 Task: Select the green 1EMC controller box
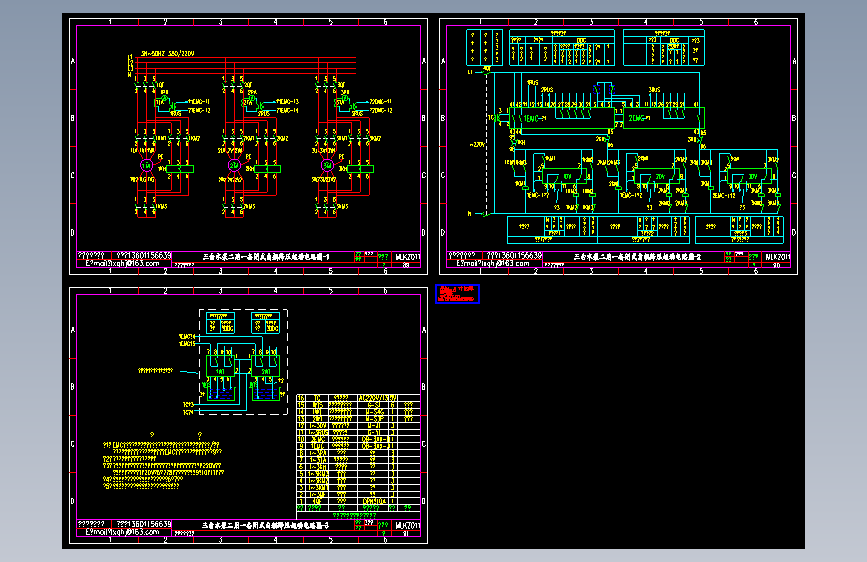(x=561, y=118)
